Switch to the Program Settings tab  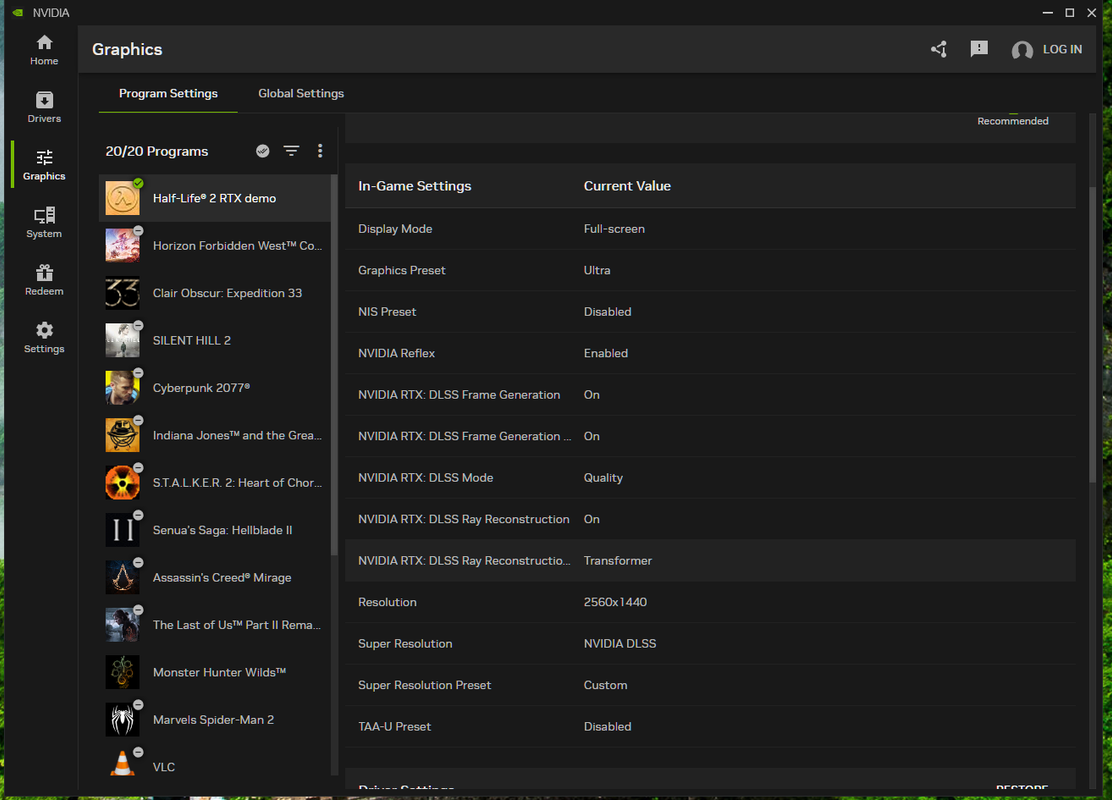coord(168,94)
